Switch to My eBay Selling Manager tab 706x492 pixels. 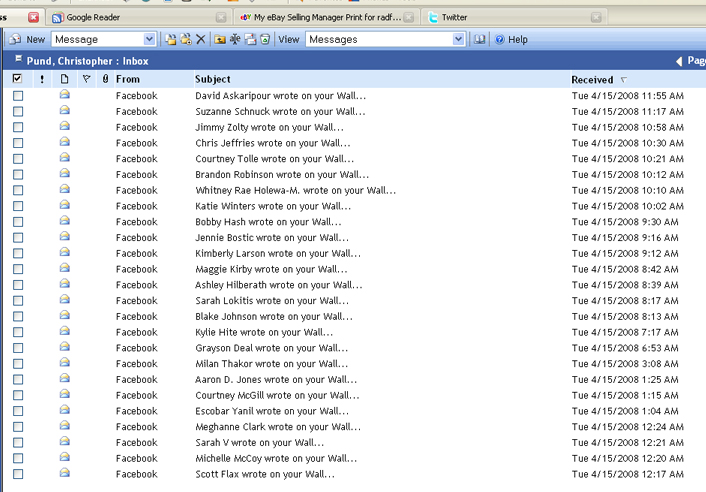[x=327, y=18]
